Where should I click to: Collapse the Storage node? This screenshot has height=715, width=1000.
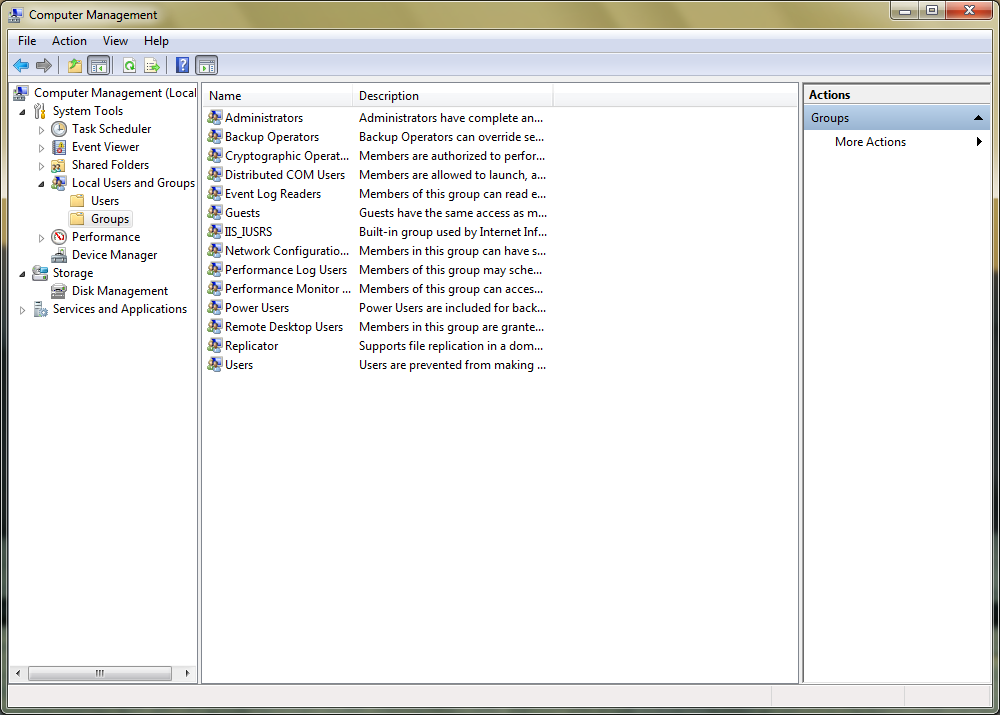pyautogui.click(x=22, y=274)
